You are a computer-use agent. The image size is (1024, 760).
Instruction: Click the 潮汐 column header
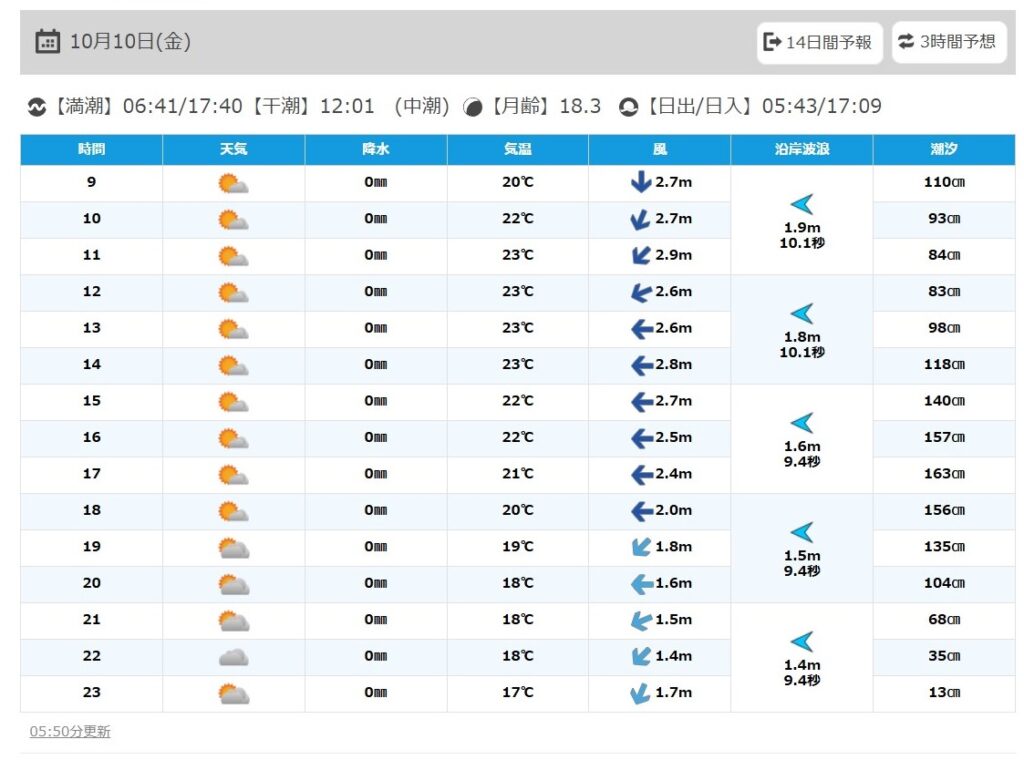point(944,150)
